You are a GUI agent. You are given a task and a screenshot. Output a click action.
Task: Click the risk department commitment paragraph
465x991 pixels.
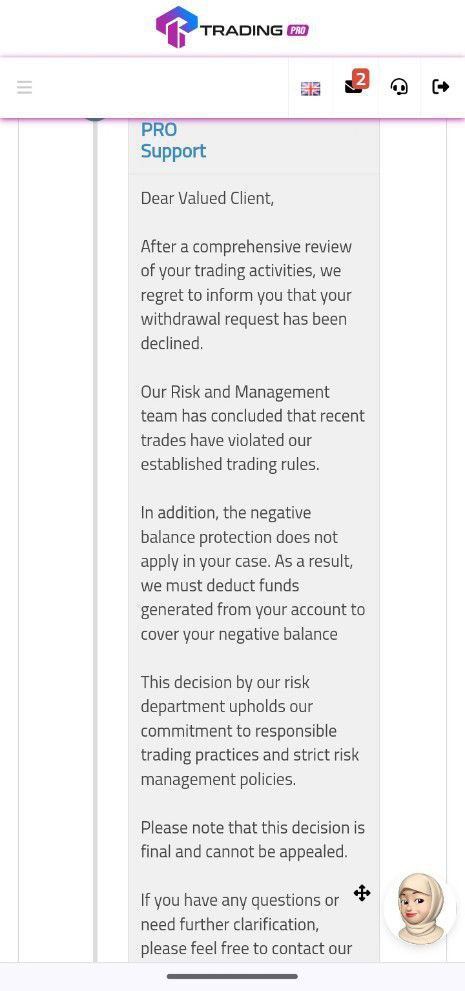coord(250,731)
